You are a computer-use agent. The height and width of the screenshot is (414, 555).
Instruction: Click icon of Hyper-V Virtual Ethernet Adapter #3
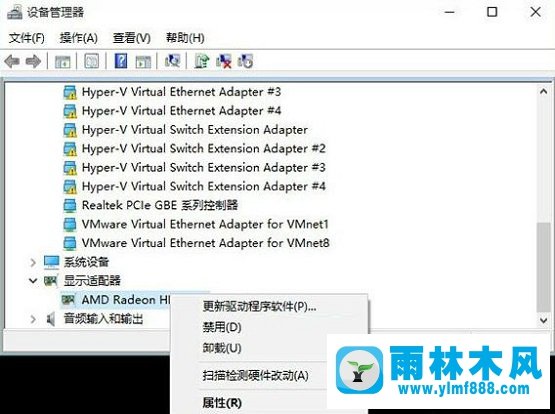point(70,92)
